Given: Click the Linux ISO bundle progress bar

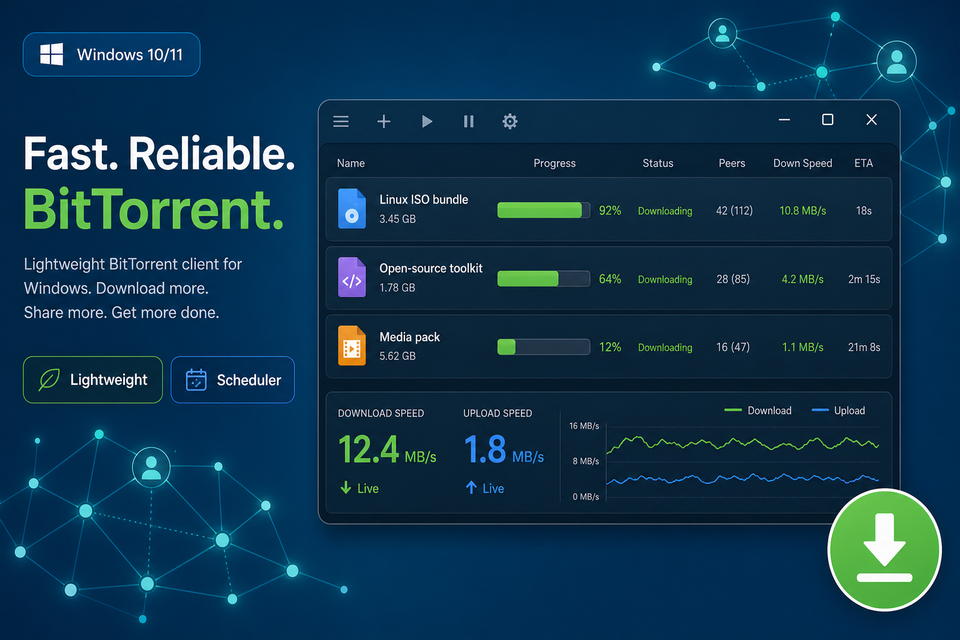Looking at the screenshot, I should [544, 210].
